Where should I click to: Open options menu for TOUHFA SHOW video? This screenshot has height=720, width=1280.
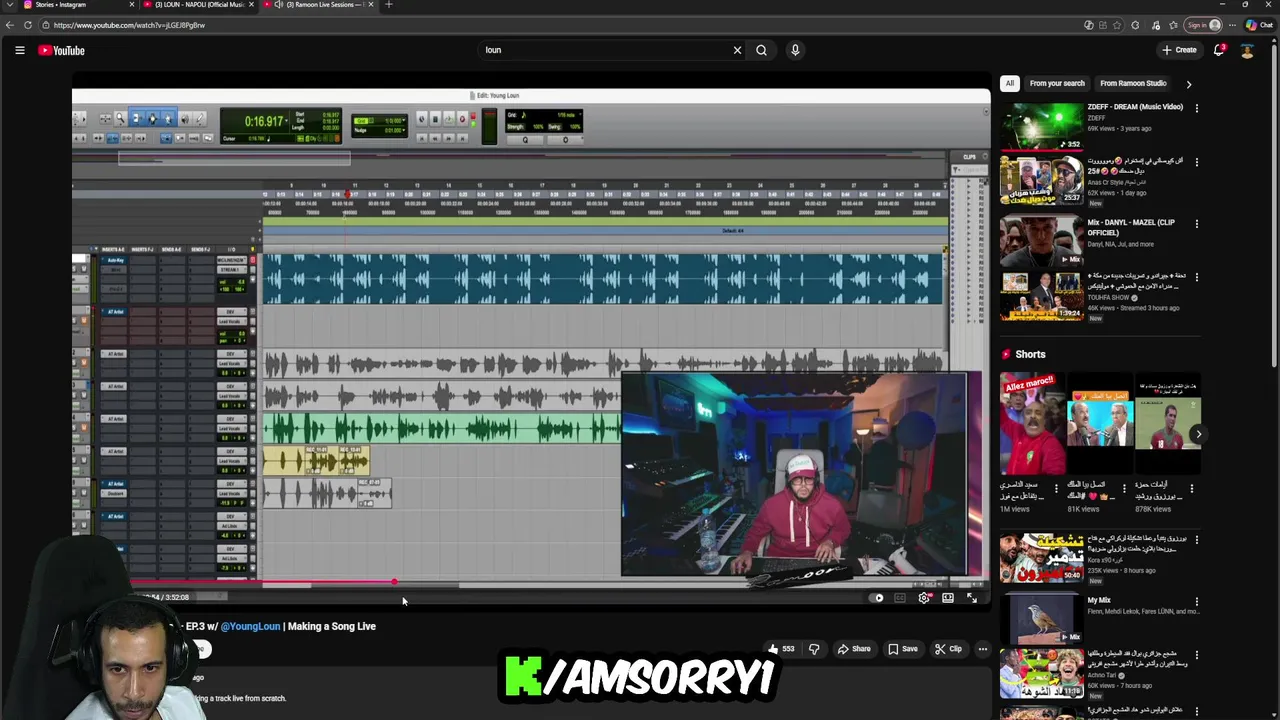[1197, 278]
